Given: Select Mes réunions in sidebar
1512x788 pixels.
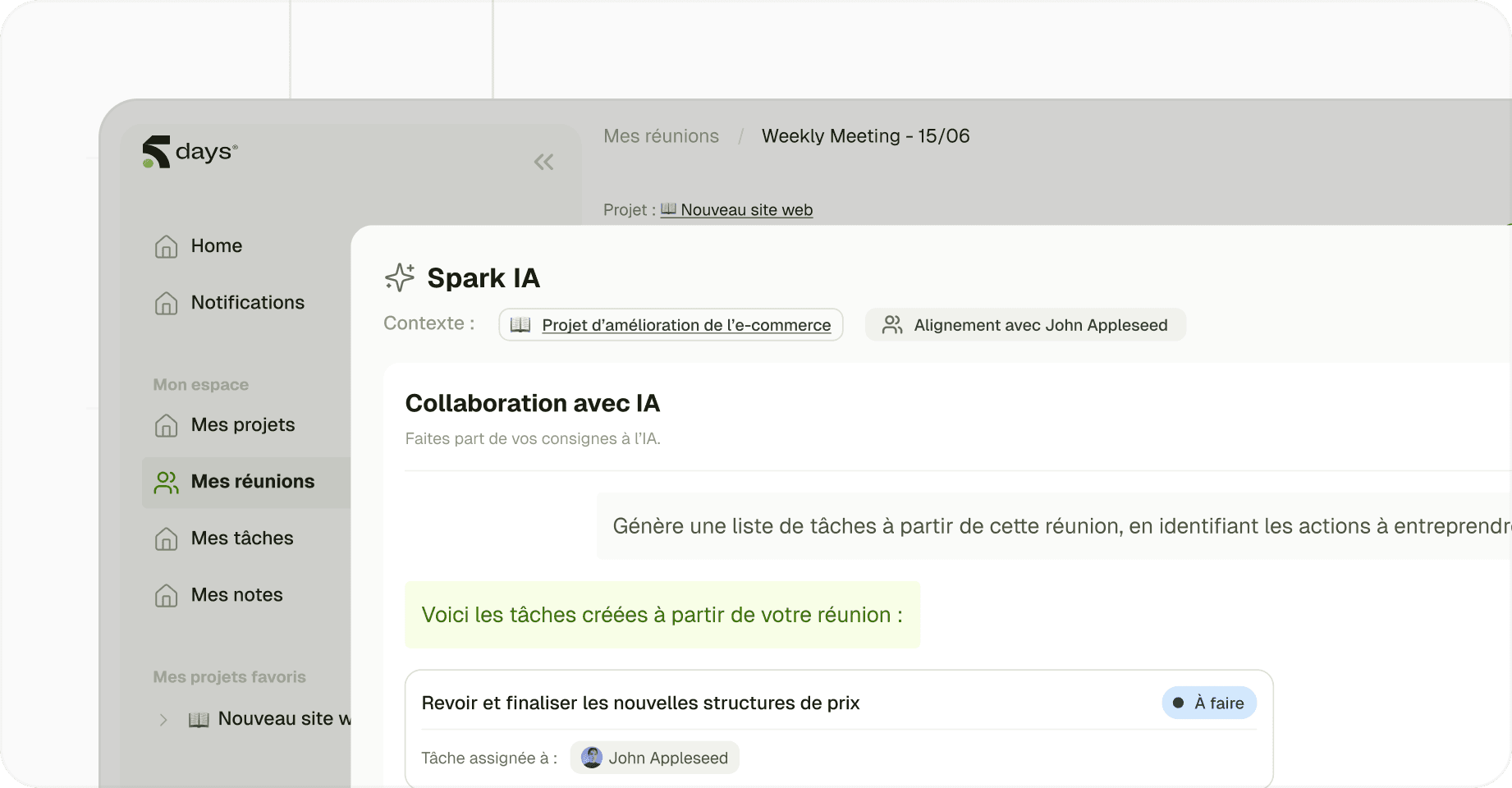Looking at the screenshot, I should [x=246, y=482].
